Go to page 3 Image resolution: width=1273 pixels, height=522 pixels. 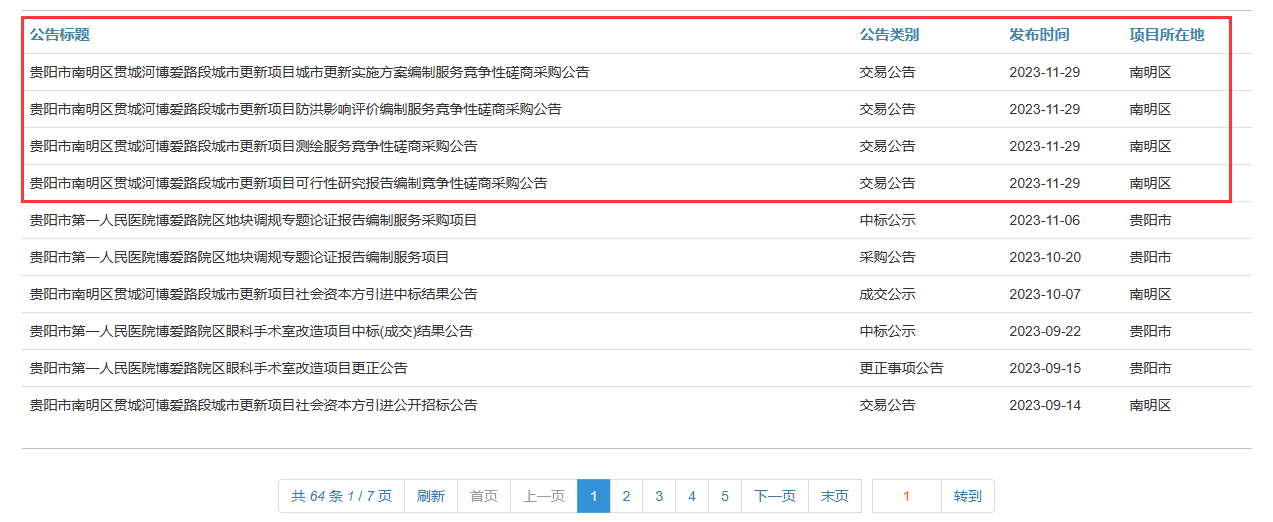659,496
